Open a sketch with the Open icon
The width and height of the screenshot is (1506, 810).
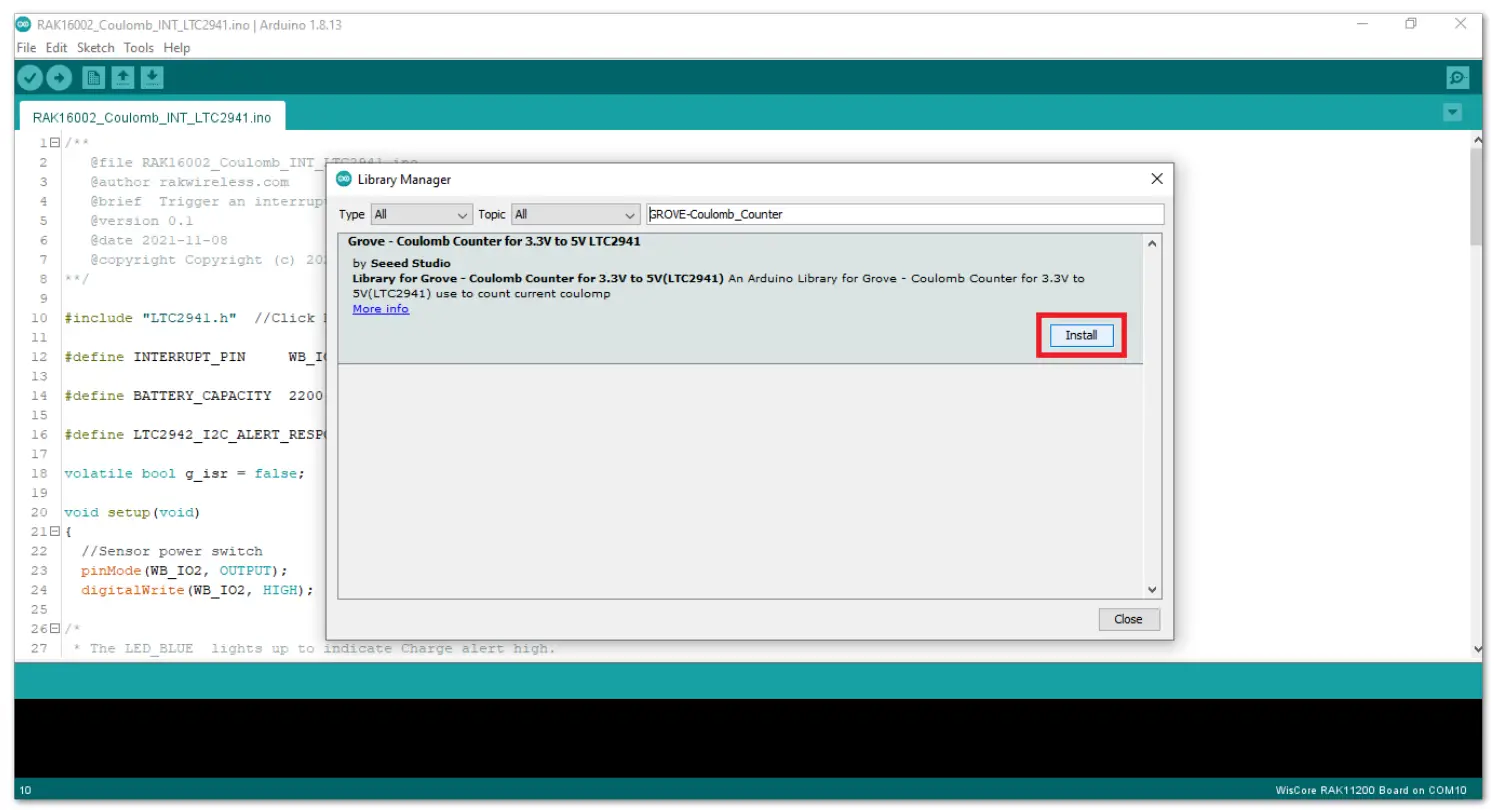tap(123, 77)
